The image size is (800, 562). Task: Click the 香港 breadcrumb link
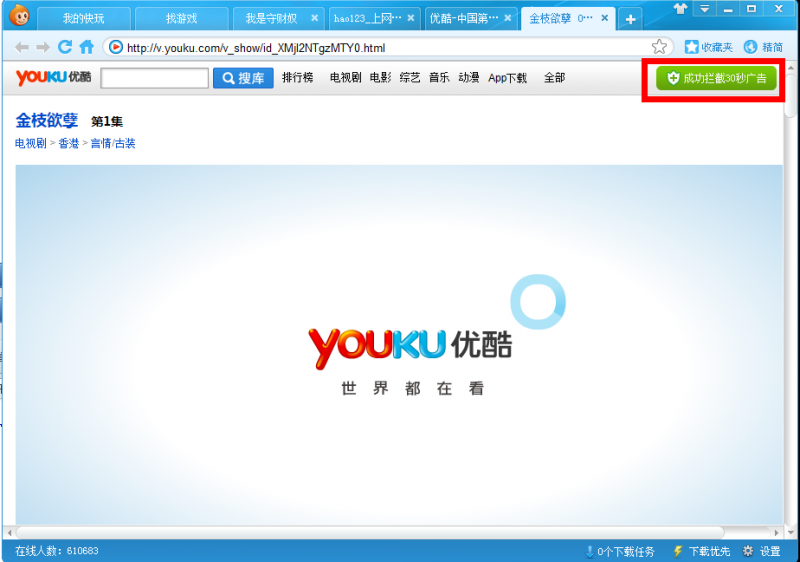click(69, 143)
